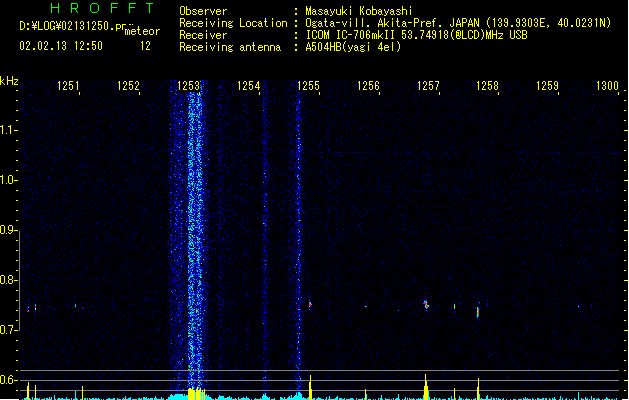Click the yellow power spike at 1257

[x=426, y=387]
